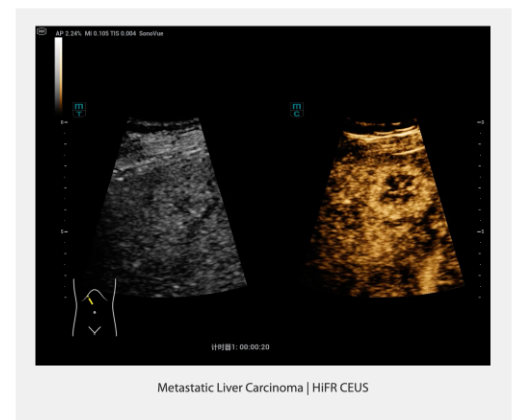The width and height of the screenshot is (518, 420).
Task: Click the AP 2.24% acoustic power readout
Action: point(68,33)
